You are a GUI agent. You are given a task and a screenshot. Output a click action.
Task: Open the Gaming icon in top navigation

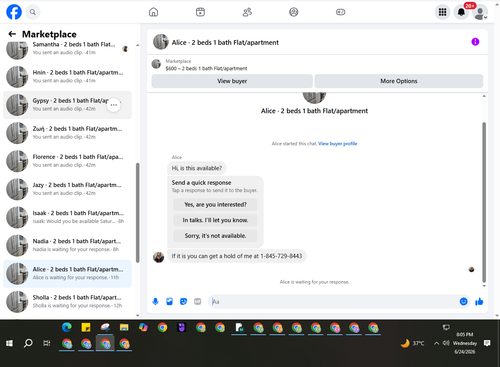click(x=340, y=12)
